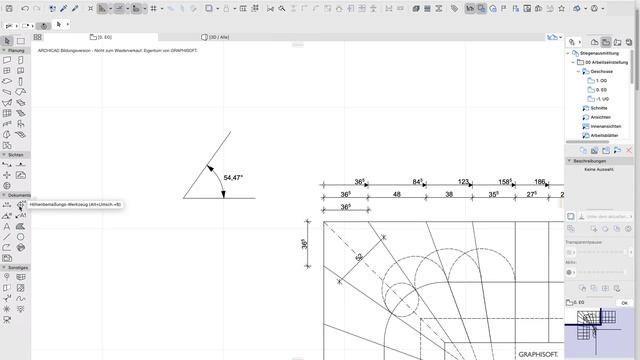Viewport: 640px width, 360px height.
Task: Collapse the Sonstiges toolbox section
Action: click(4, 267)
